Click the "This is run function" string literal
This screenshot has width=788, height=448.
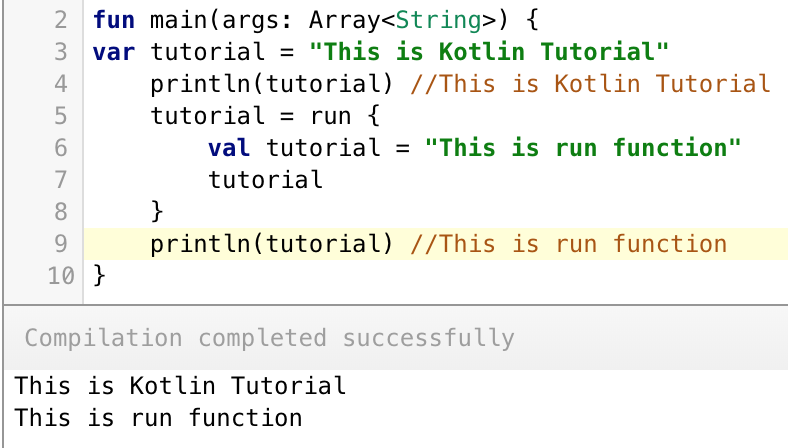(x=583, y=148)
